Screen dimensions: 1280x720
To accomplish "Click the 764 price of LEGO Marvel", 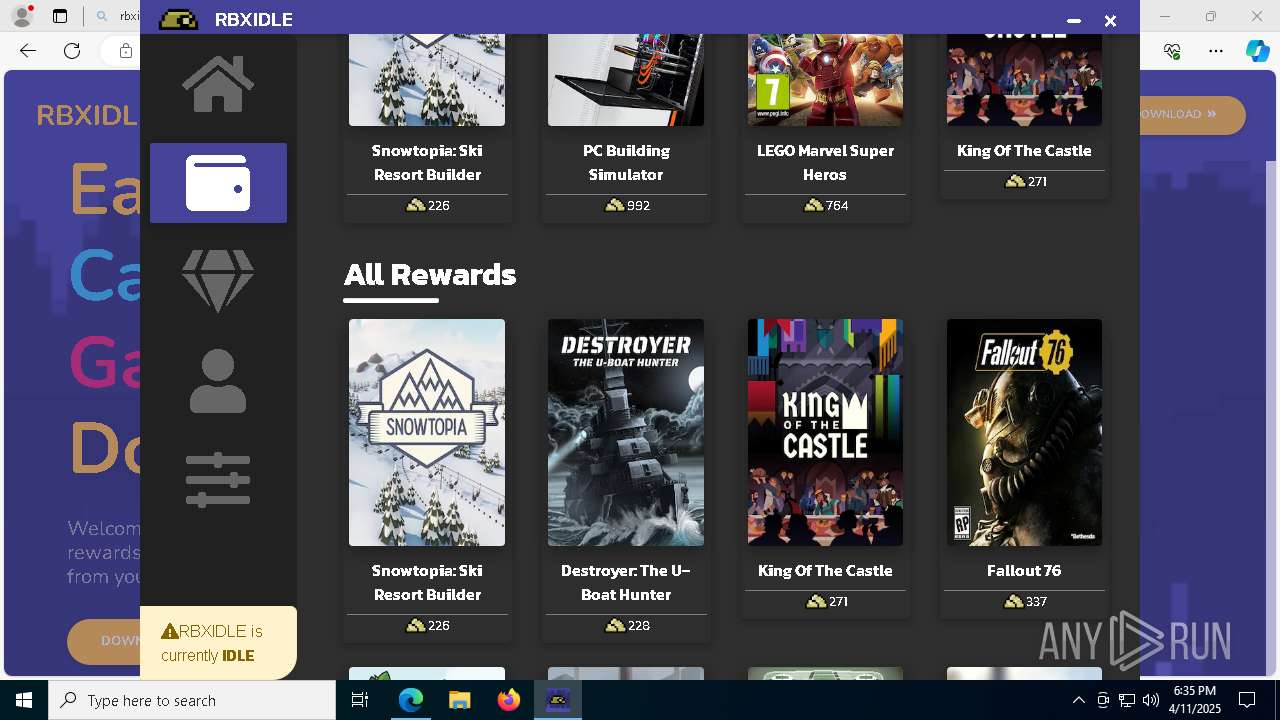I will coord(837,205).
